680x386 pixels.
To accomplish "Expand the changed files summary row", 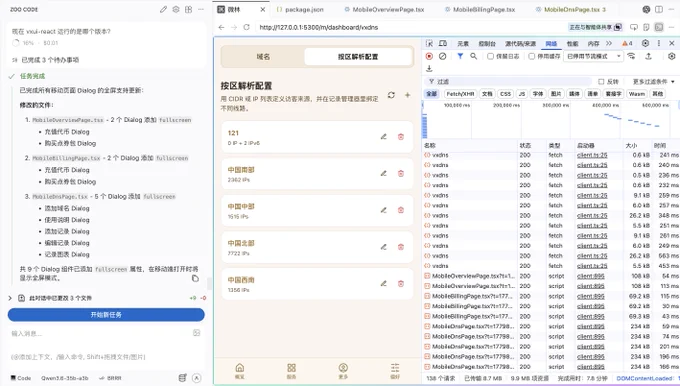I will click(106, 298).
